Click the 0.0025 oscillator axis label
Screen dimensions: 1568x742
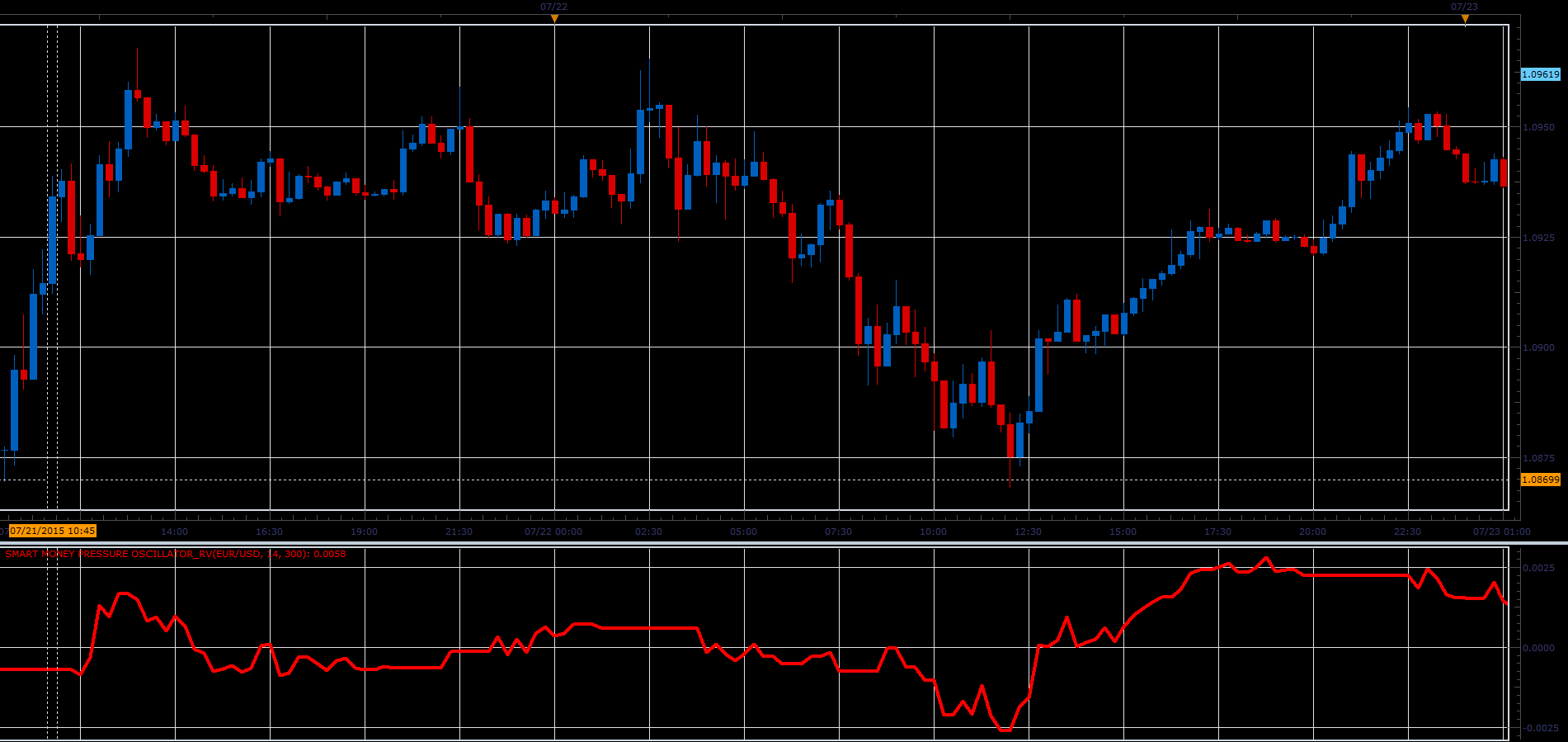(x=1539, y=568)
